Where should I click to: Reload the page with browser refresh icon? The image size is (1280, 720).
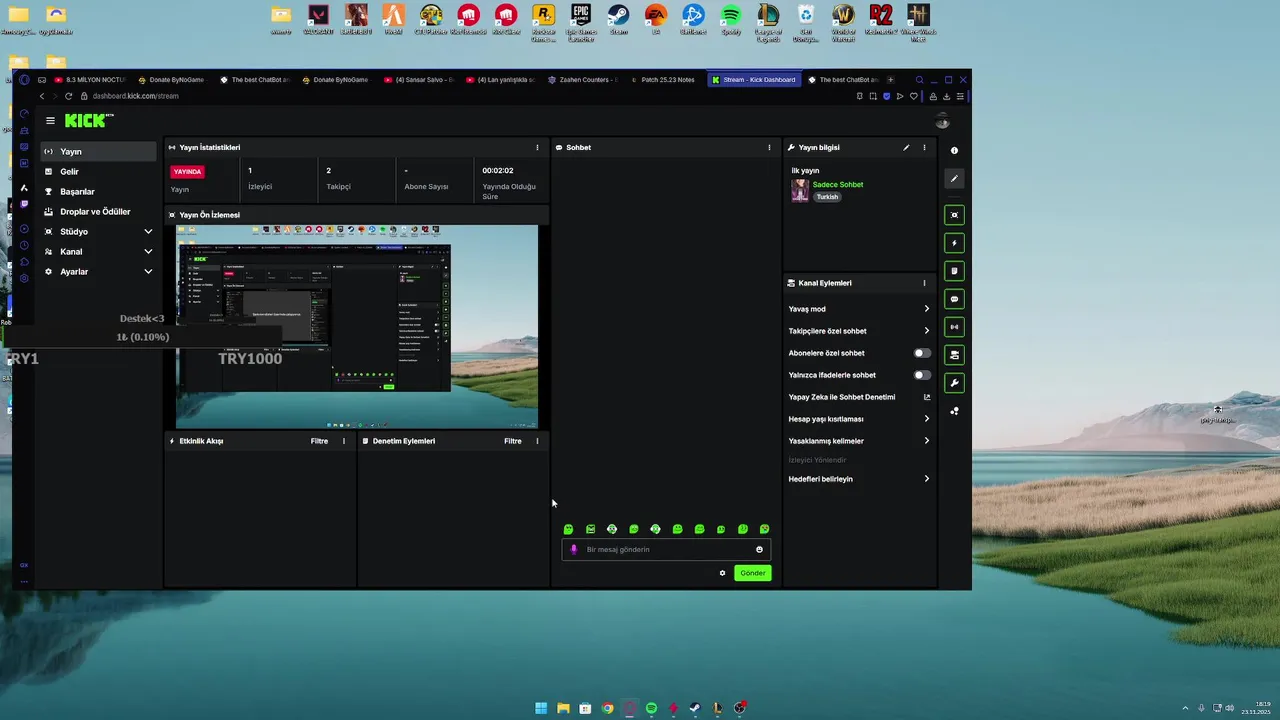pyautogui.click(x=68, y=96)
